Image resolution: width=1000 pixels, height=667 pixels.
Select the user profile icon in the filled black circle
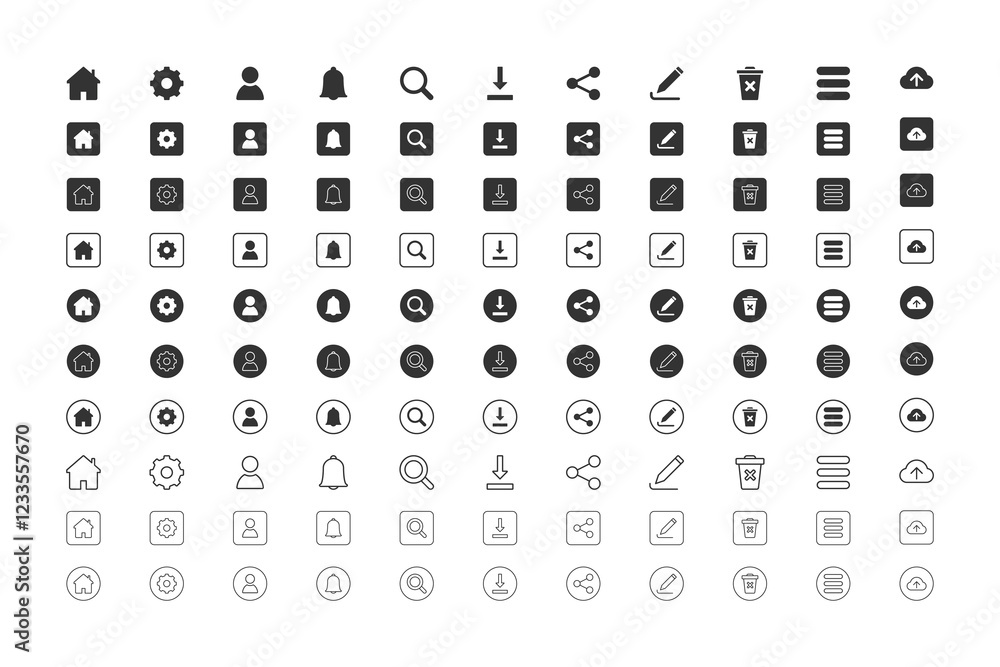pos(250,305)
